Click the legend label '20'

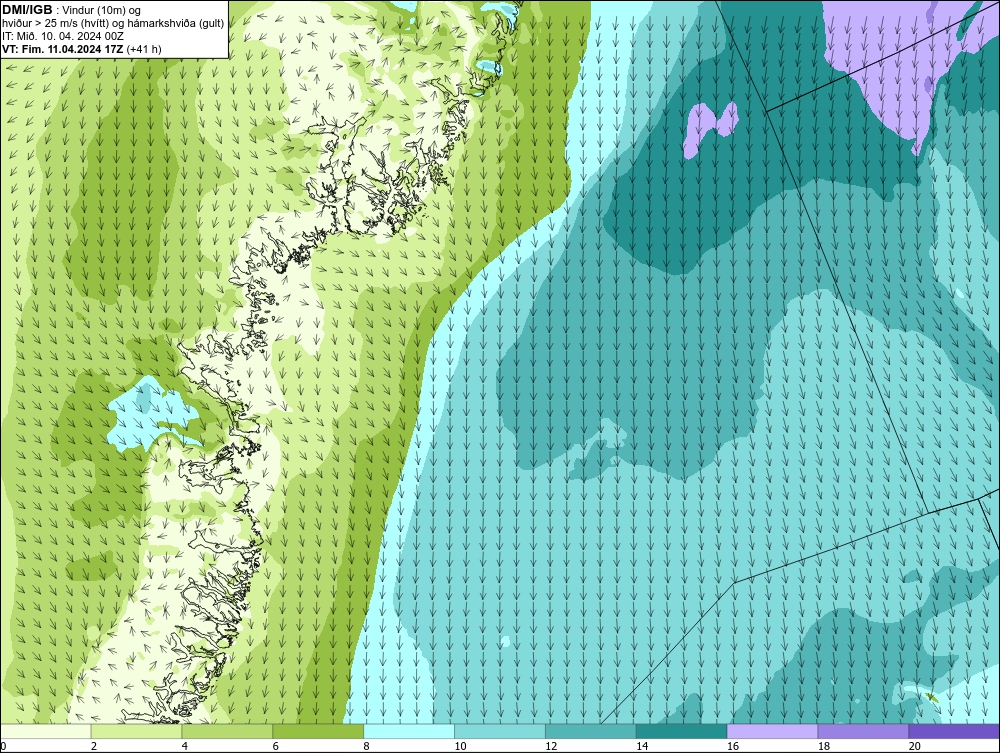[x=915, y=746]
